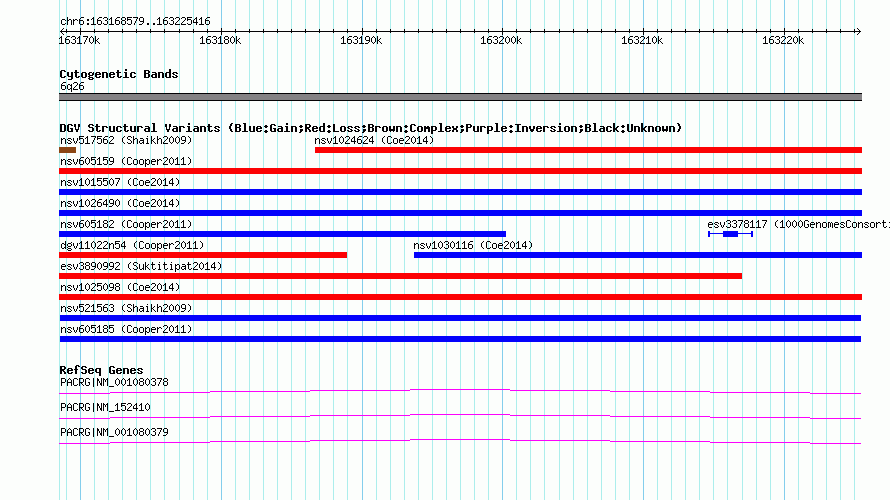Select the red bar under esv3890992
890x500 pixels.
pos(400,276)
